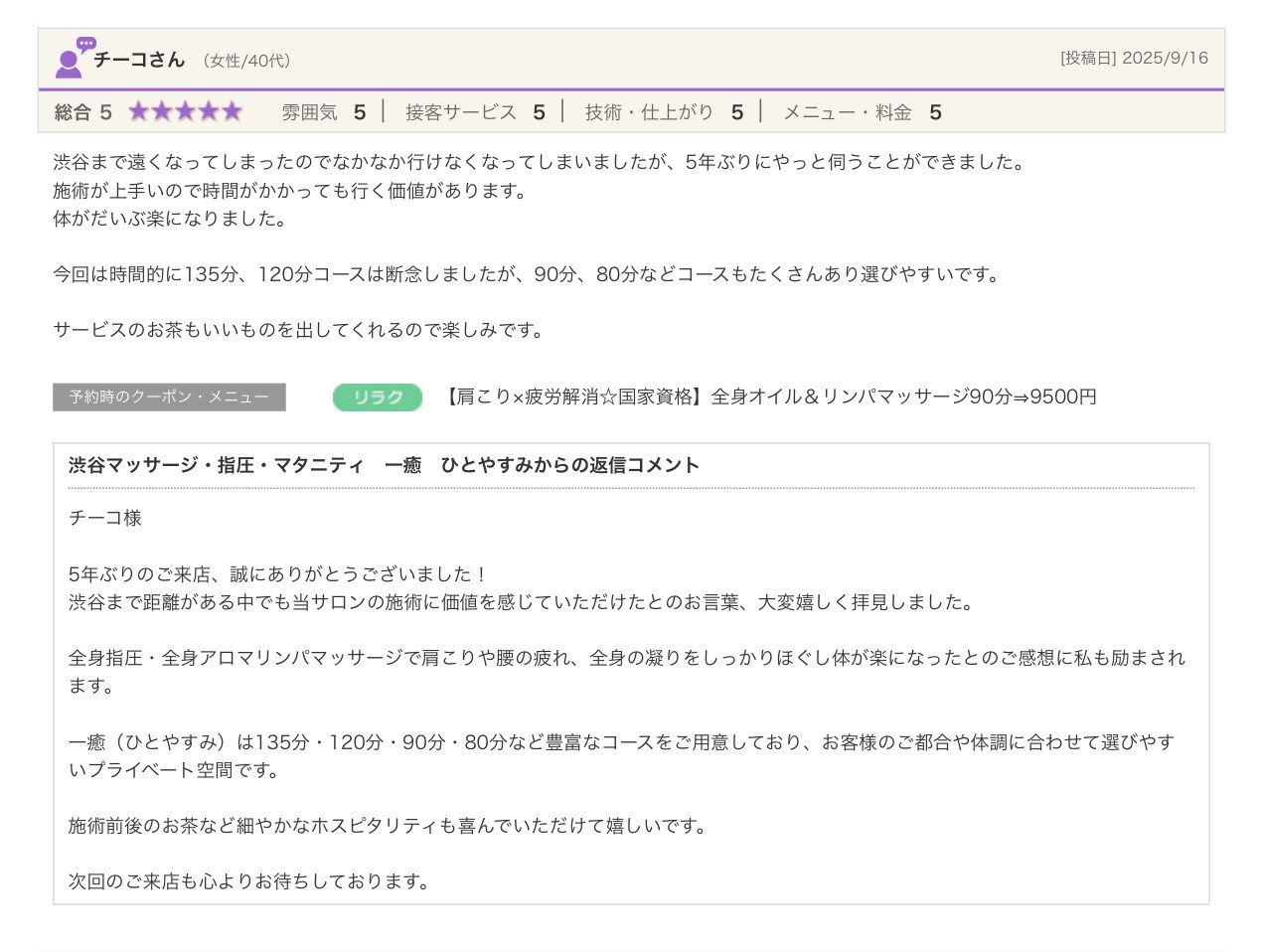Click the first star in overall rating

(x=138, y=111)
